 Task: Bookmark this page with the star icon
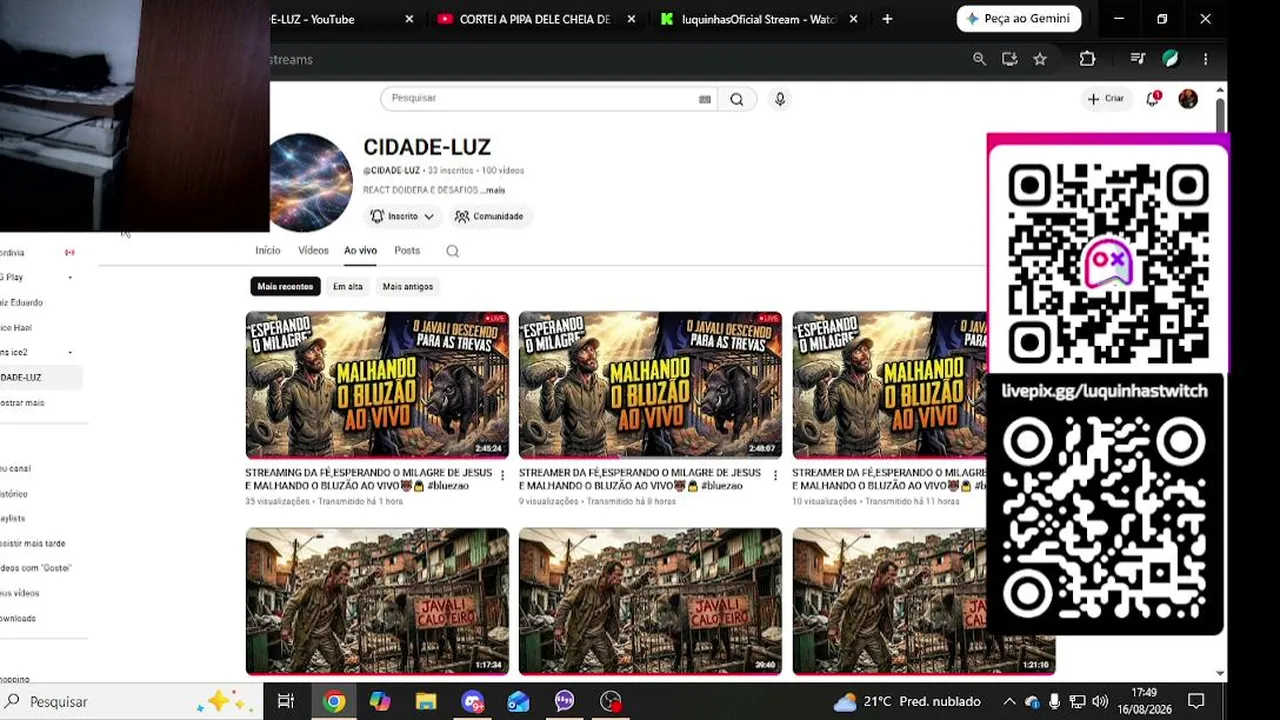[x=1040, y=59]
